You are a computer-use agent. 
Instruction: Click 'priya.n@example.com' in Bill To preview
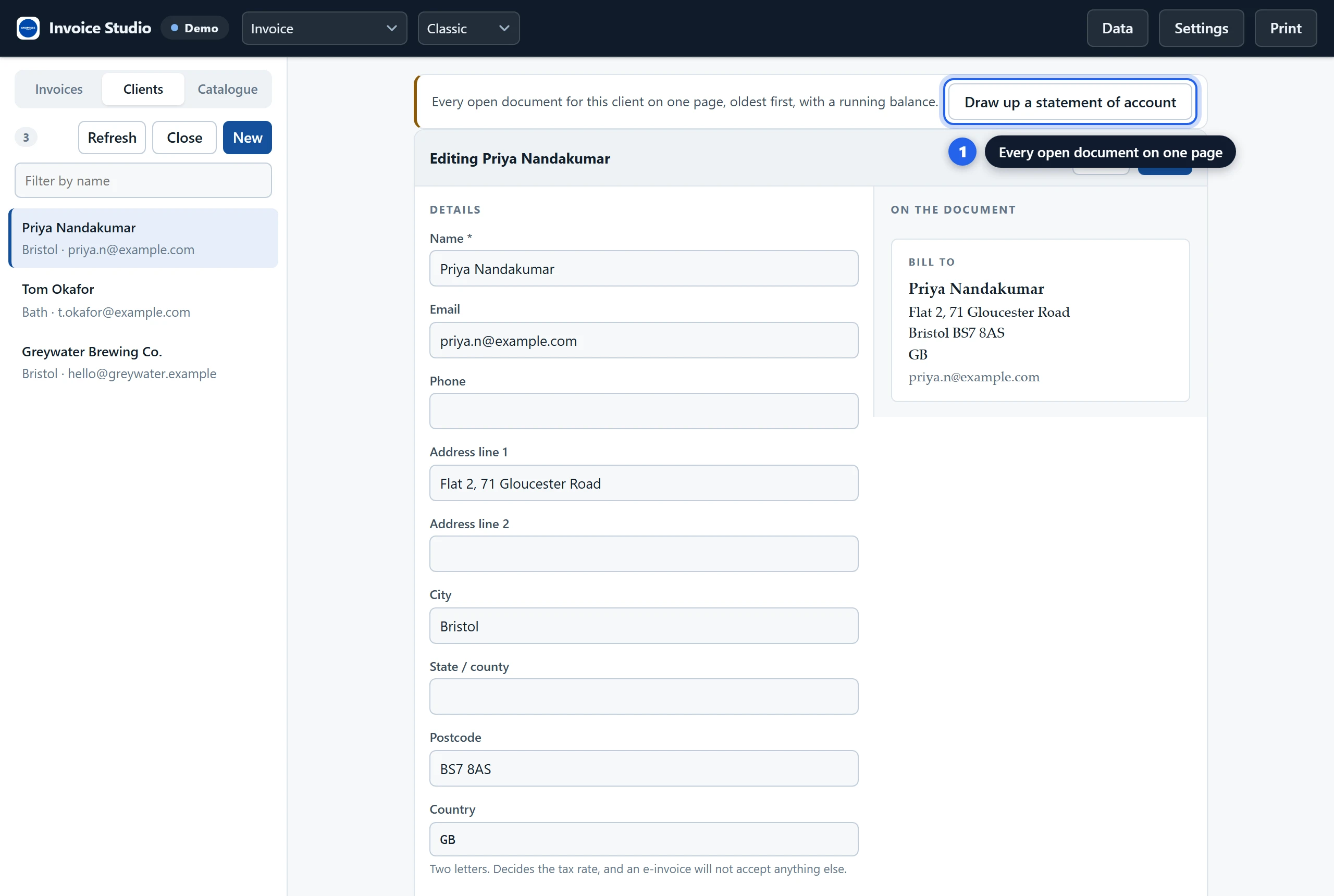974,377
